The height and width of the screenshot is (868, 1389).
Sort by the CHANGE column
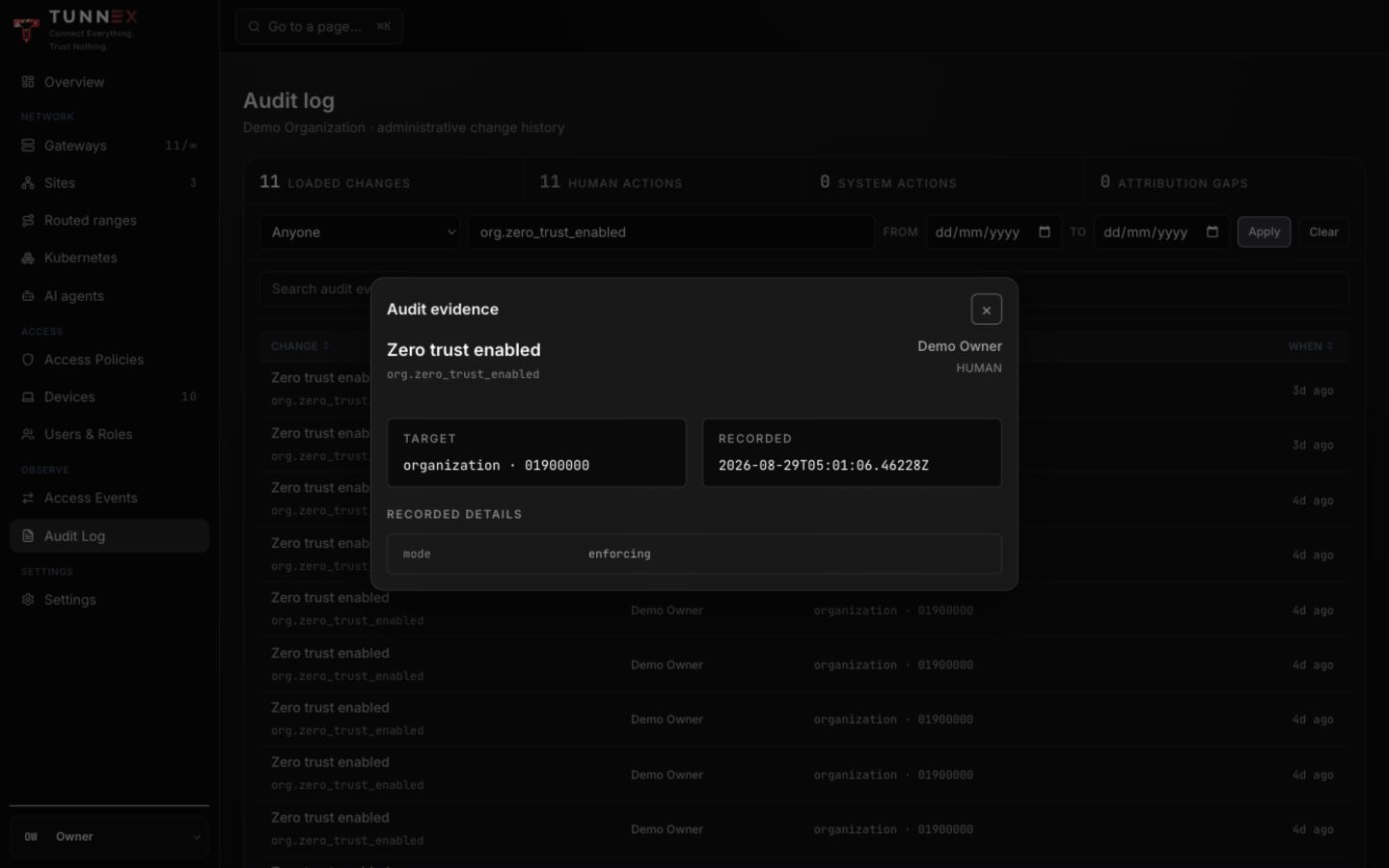click(x=300, y=346)
